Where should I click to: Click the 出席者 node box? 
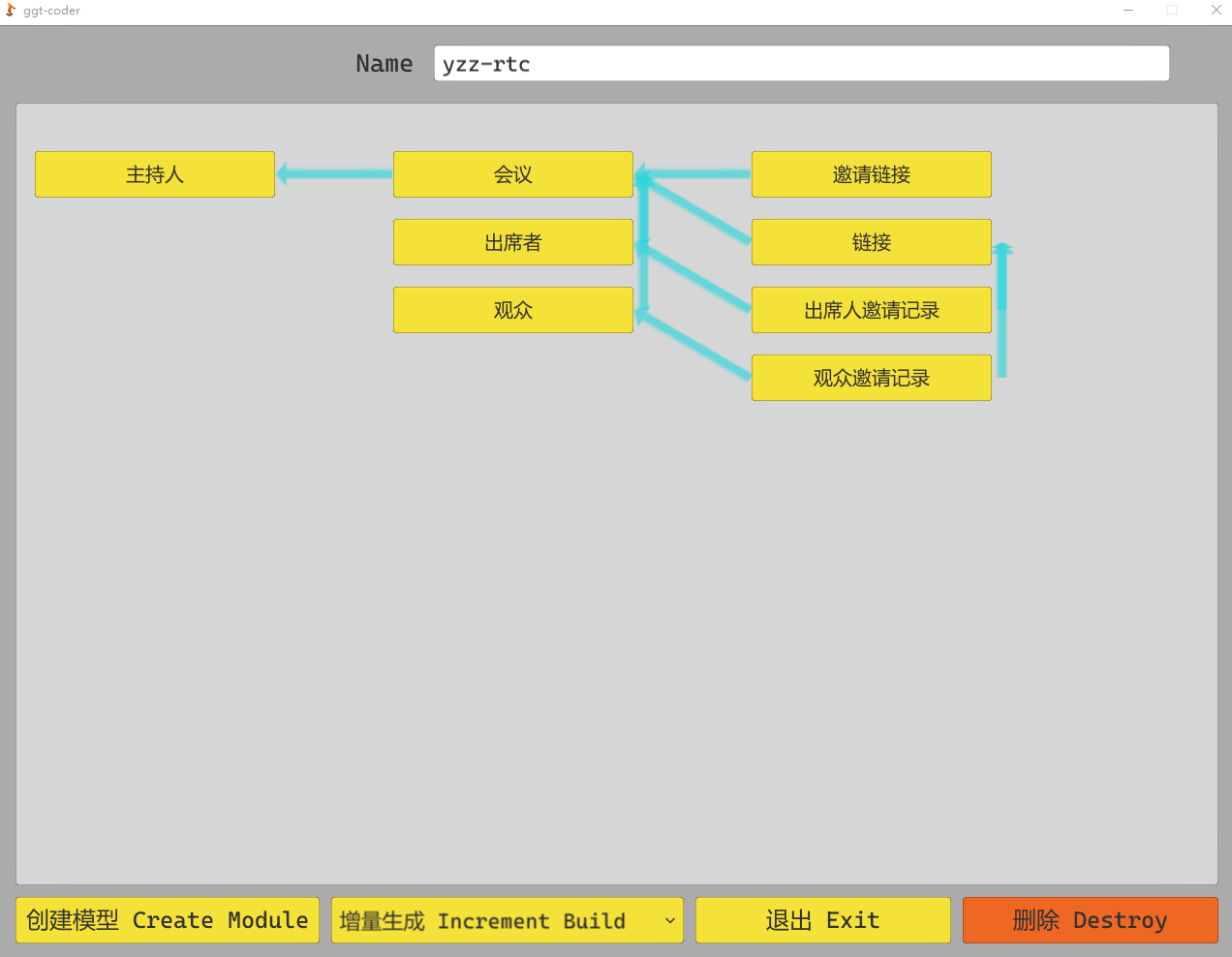(512, 242)
